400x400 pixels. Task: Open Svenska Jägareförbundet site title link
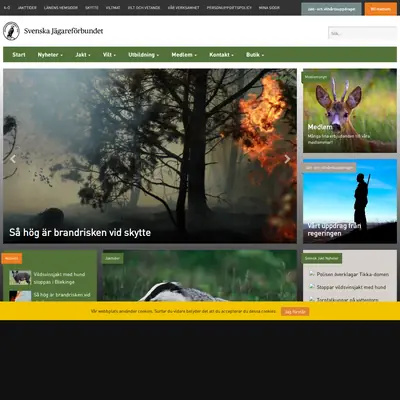coord(63,31)
